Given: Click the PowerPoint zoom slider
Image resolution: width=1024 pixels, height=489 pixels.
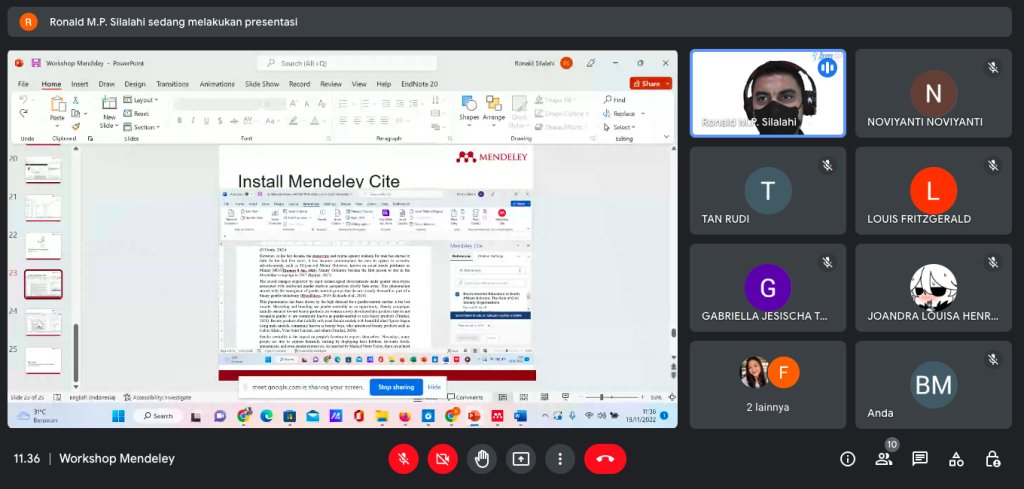Looking at the screenshot, I should pos(611,397).
